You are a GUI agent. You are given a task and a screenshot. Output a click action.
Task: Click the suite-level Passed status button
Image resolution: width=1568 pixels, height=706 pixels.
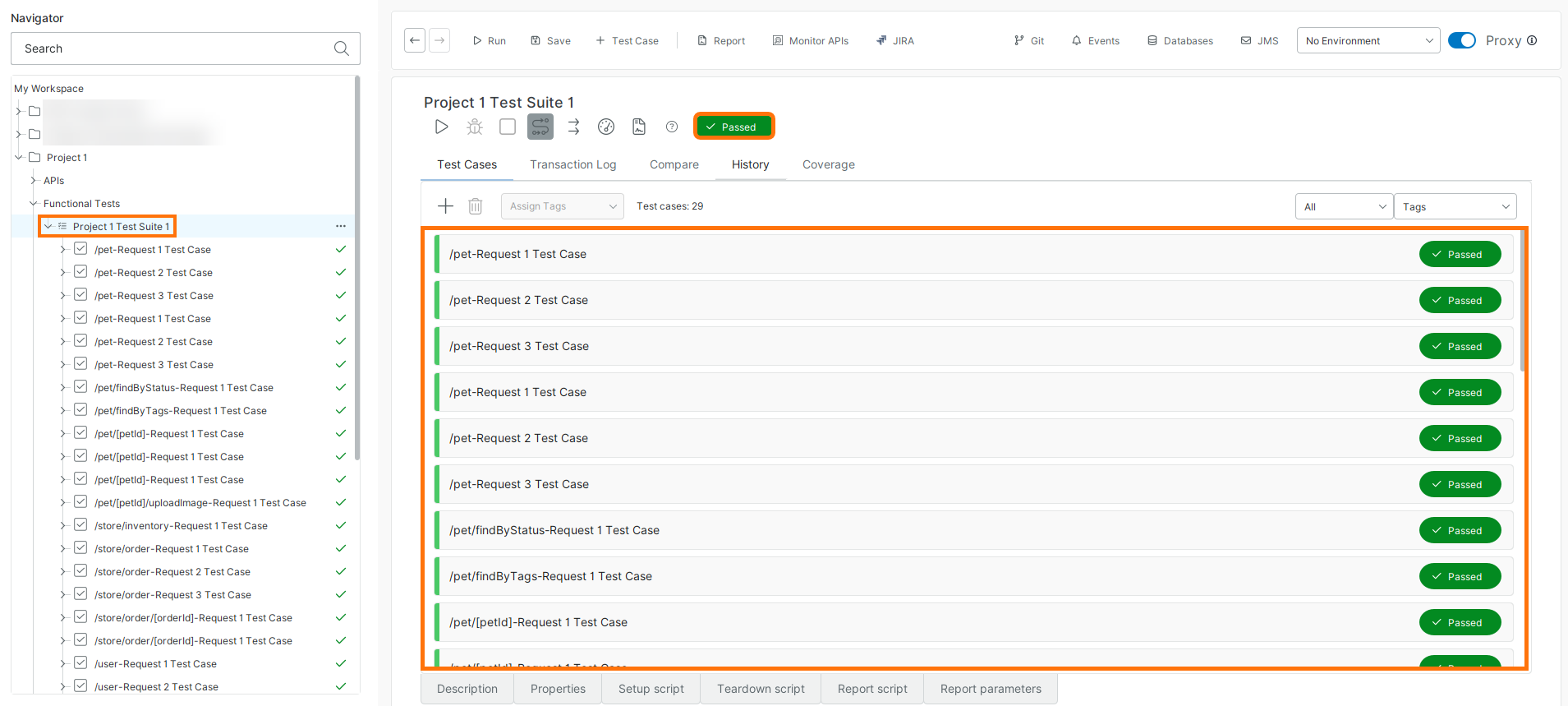[733, 127]
